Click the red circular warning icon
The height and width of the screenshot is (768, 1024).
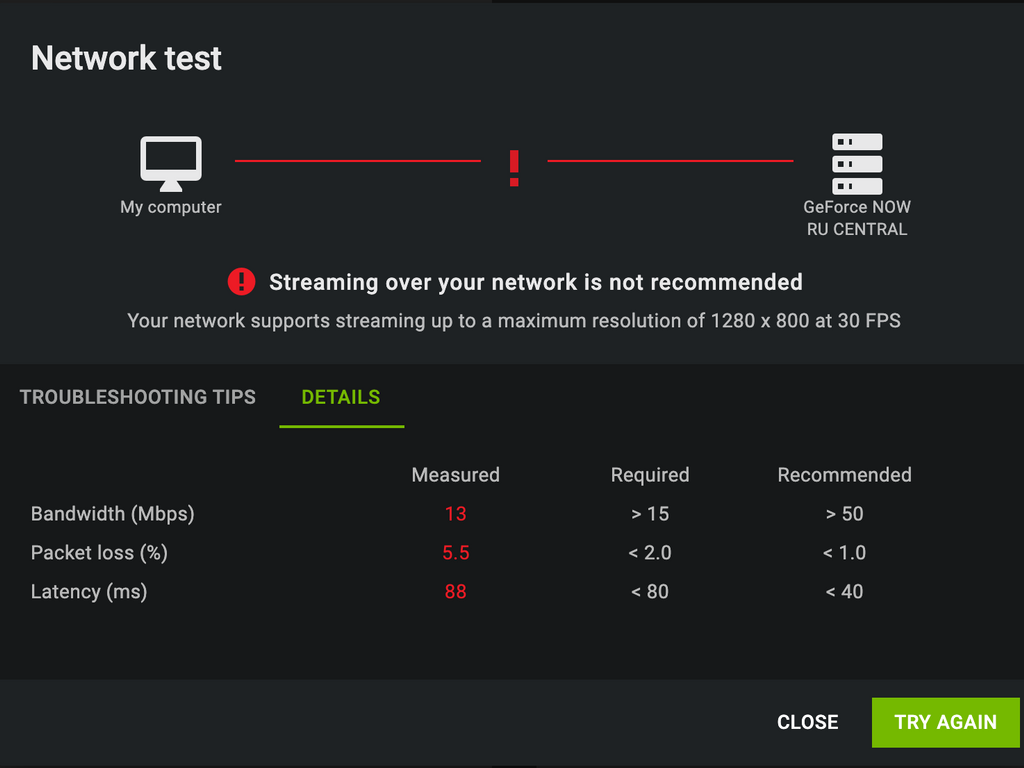241,282
